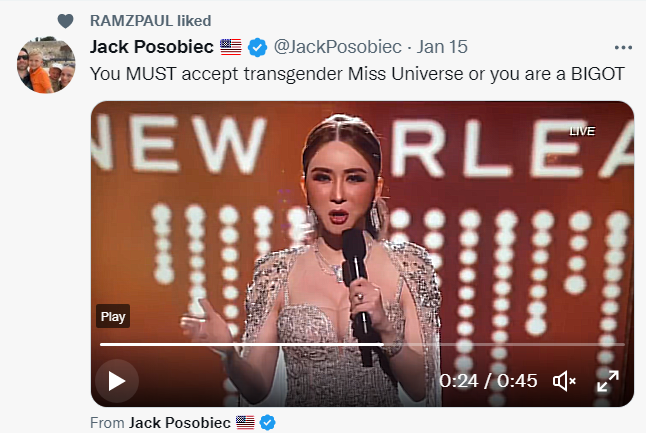The height and width of the screenshot is (433, 646).
Task: Expand the video to fullscreen
Action: [x=608, y=380]
